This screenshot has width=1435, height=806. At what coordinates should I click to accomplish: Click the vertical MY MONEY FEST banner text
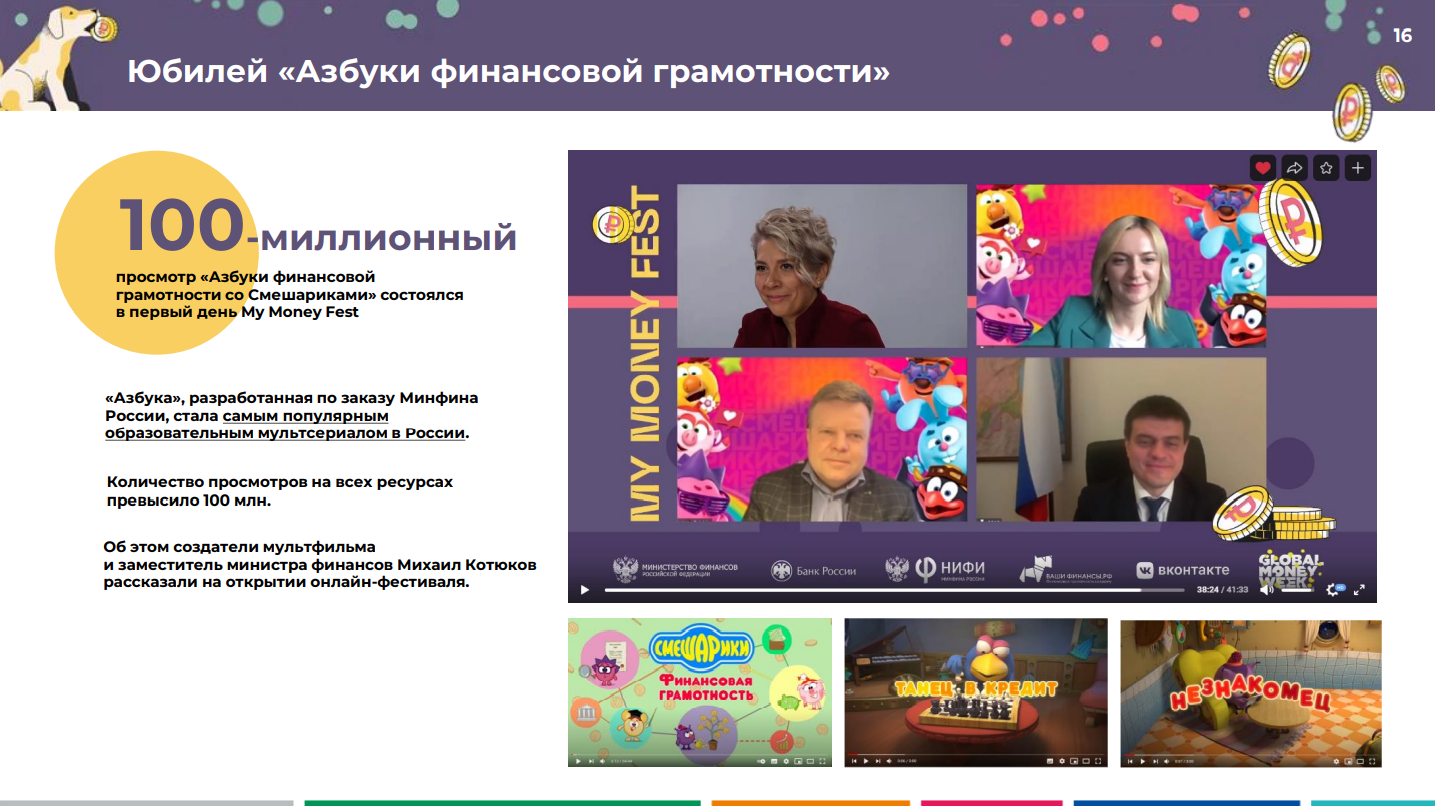click(x=646, y=354)
